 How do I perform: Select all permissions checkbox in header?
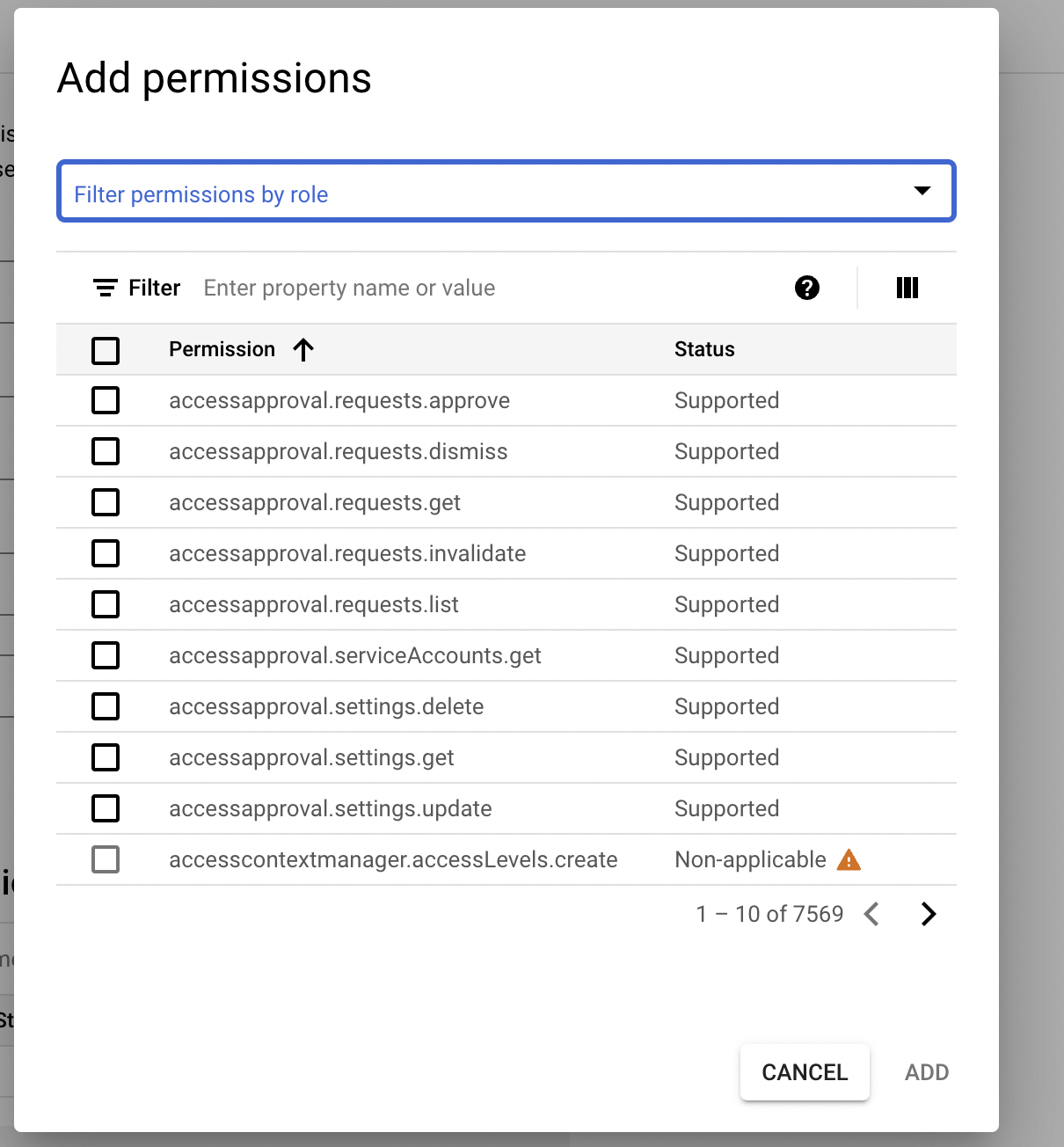pos(105,350)
